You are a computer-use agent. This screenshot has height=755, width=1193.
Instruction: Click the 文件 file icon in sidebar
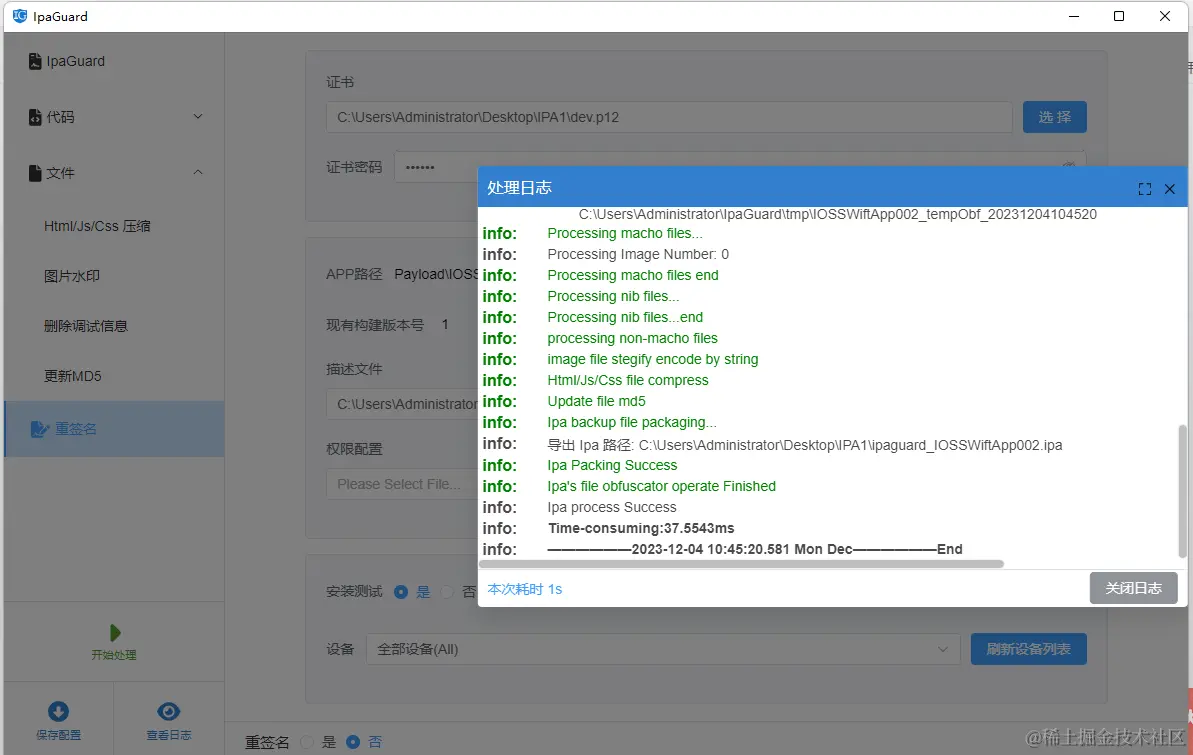point(35,174)
